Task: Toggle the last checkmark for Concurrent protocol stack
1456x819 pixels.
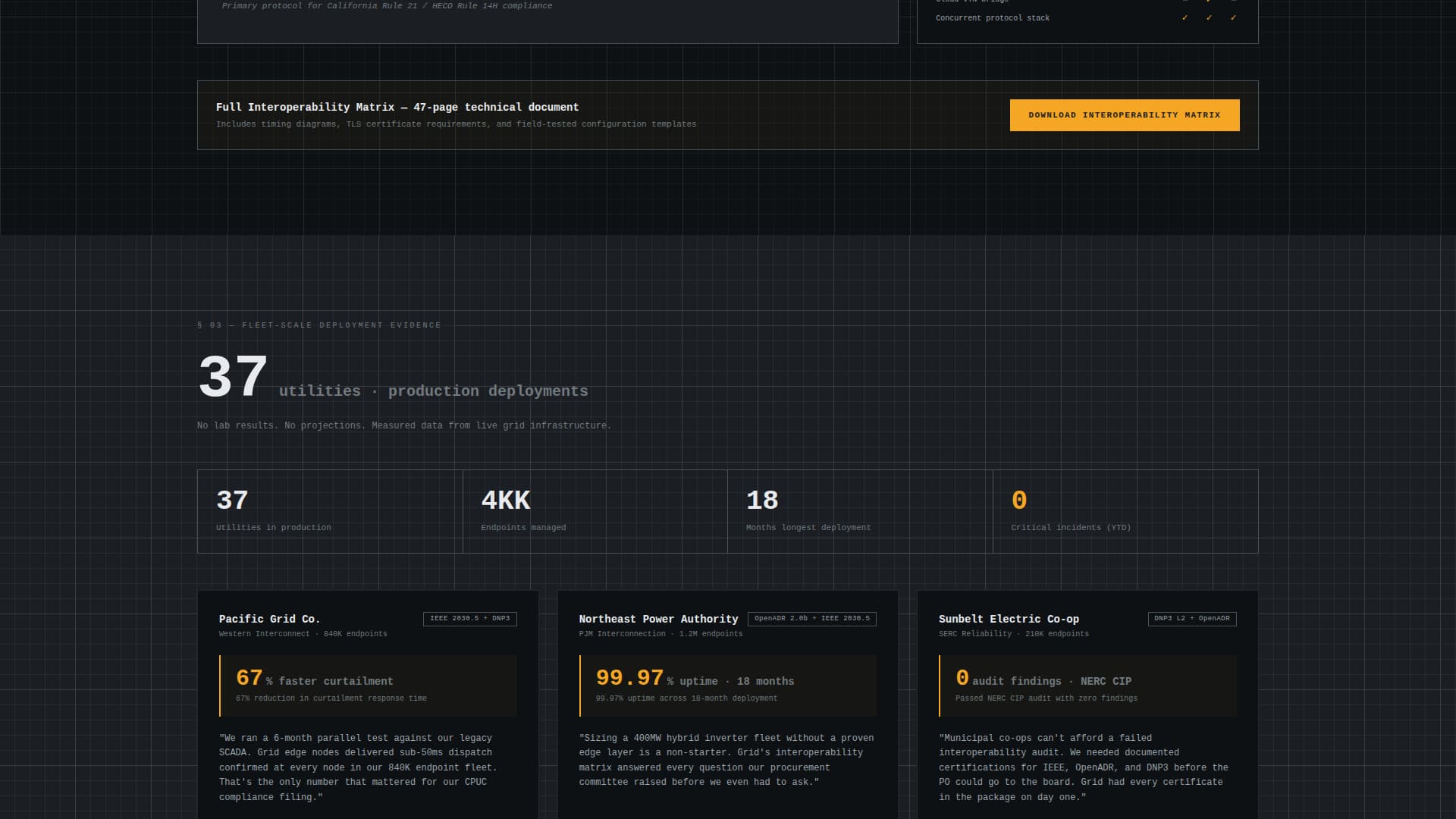Action: coord(1234,17)
